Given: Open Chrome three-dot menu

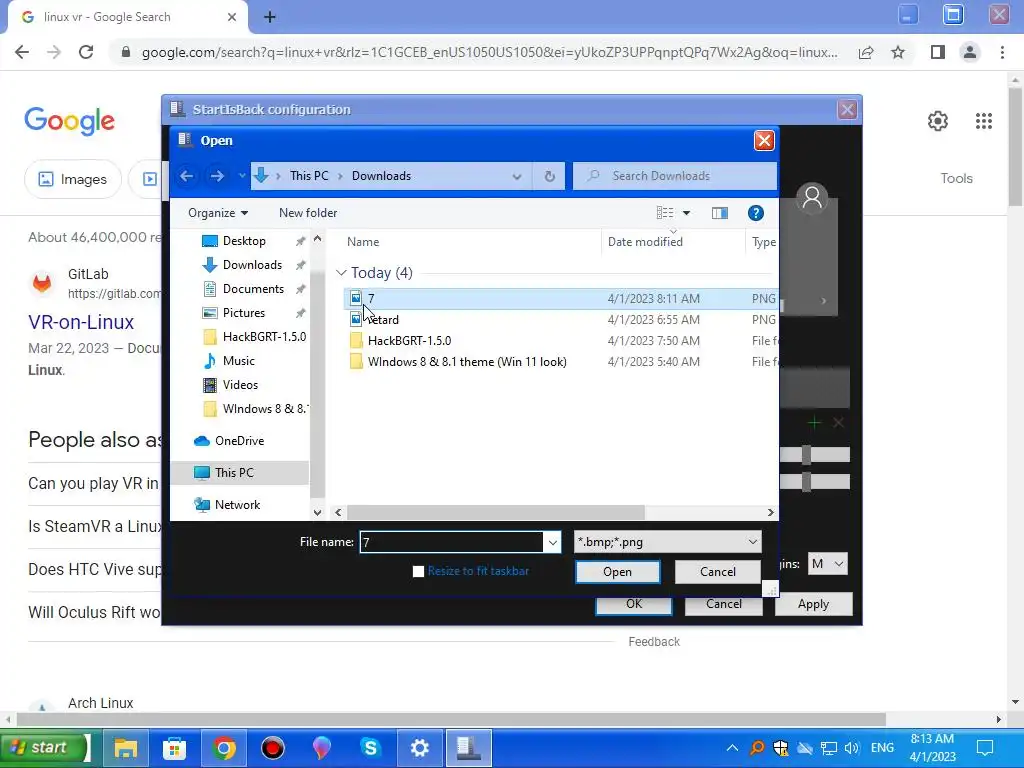Looking at the screenshot, I should click(1002, 52).
